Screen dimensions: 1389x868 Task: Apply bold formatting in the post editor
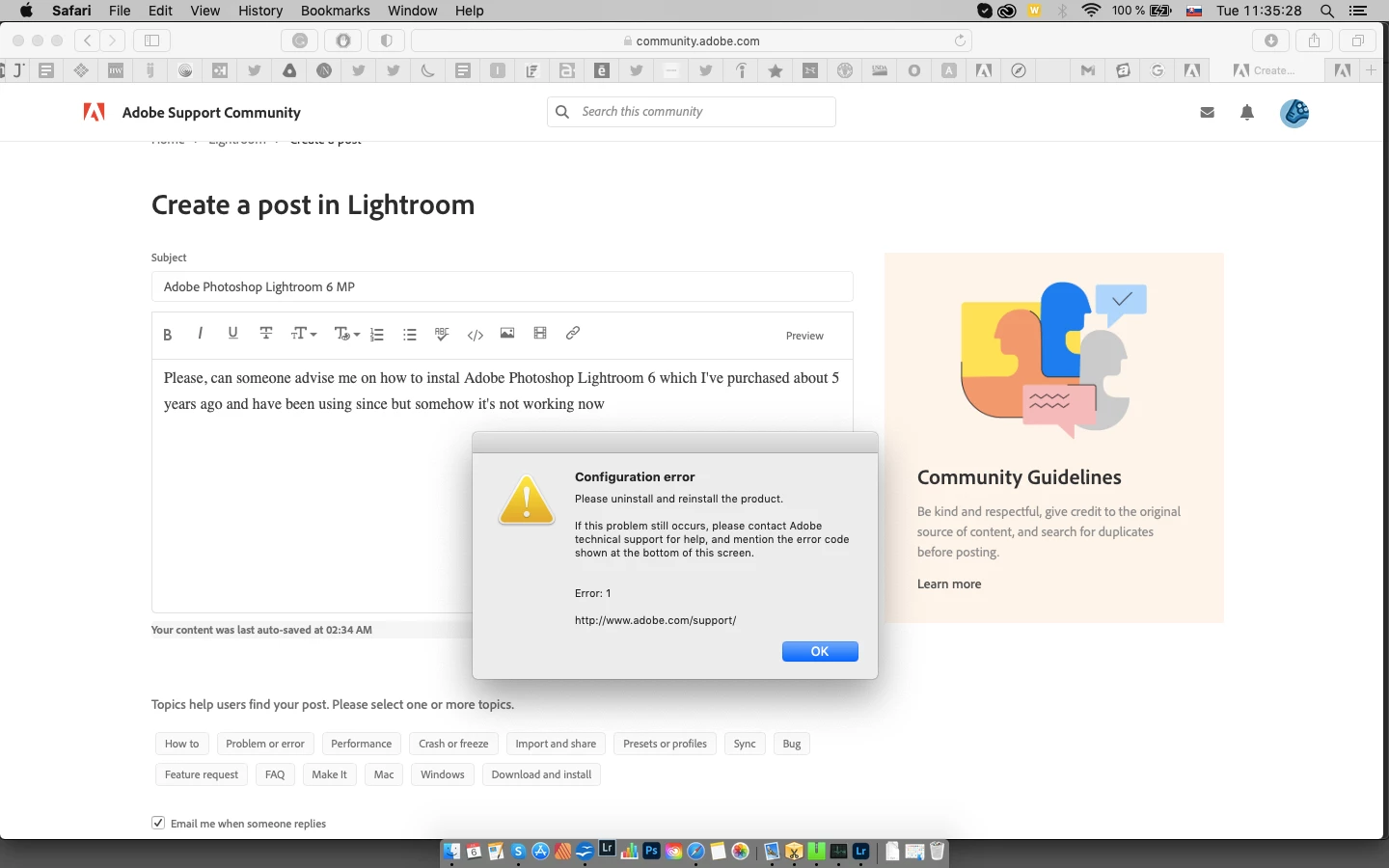(x=167, y=335)
